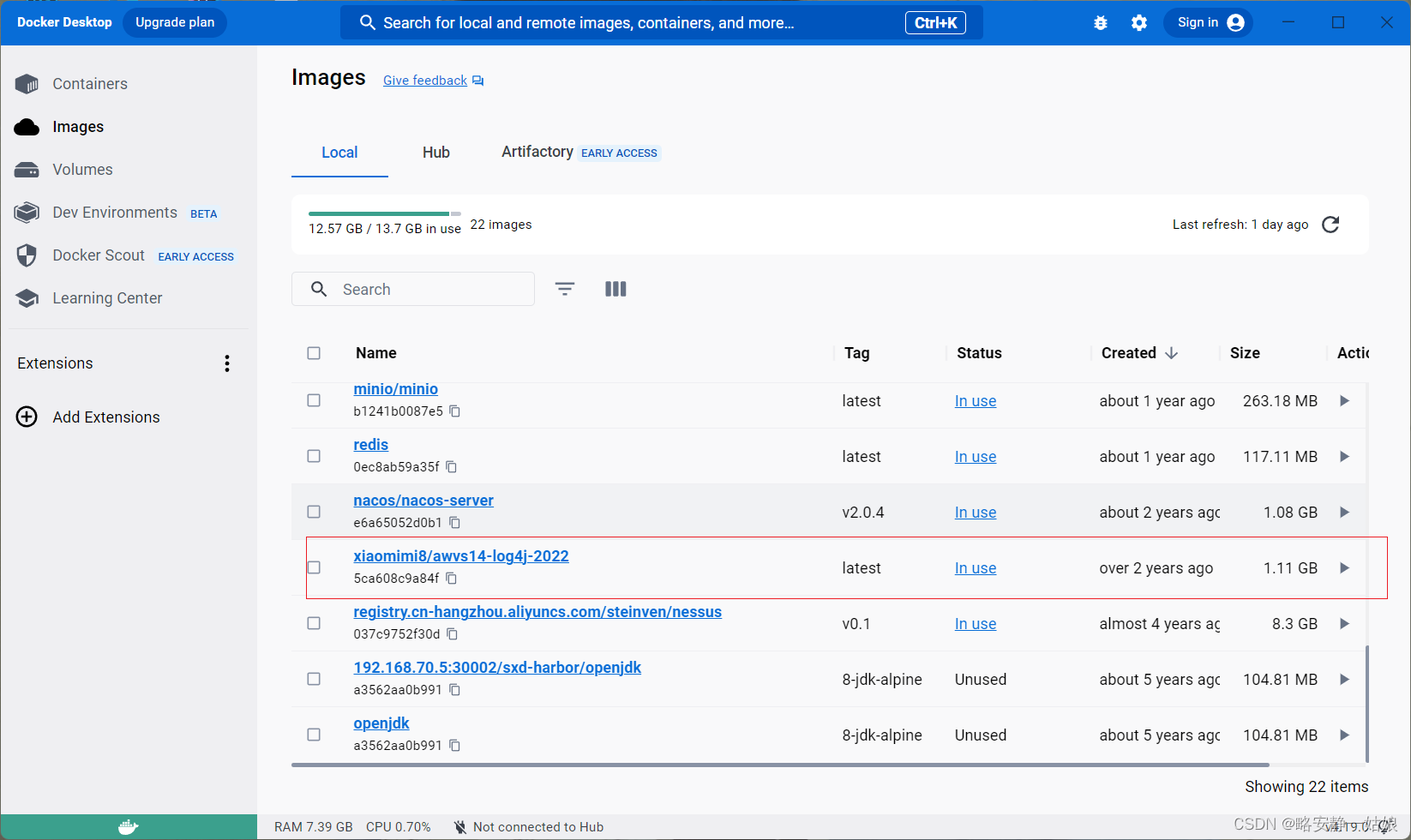The width and height of the screenshot is (1411, 840).
Task: Sort by the Created column arrow
Action: click(1172, 353)
